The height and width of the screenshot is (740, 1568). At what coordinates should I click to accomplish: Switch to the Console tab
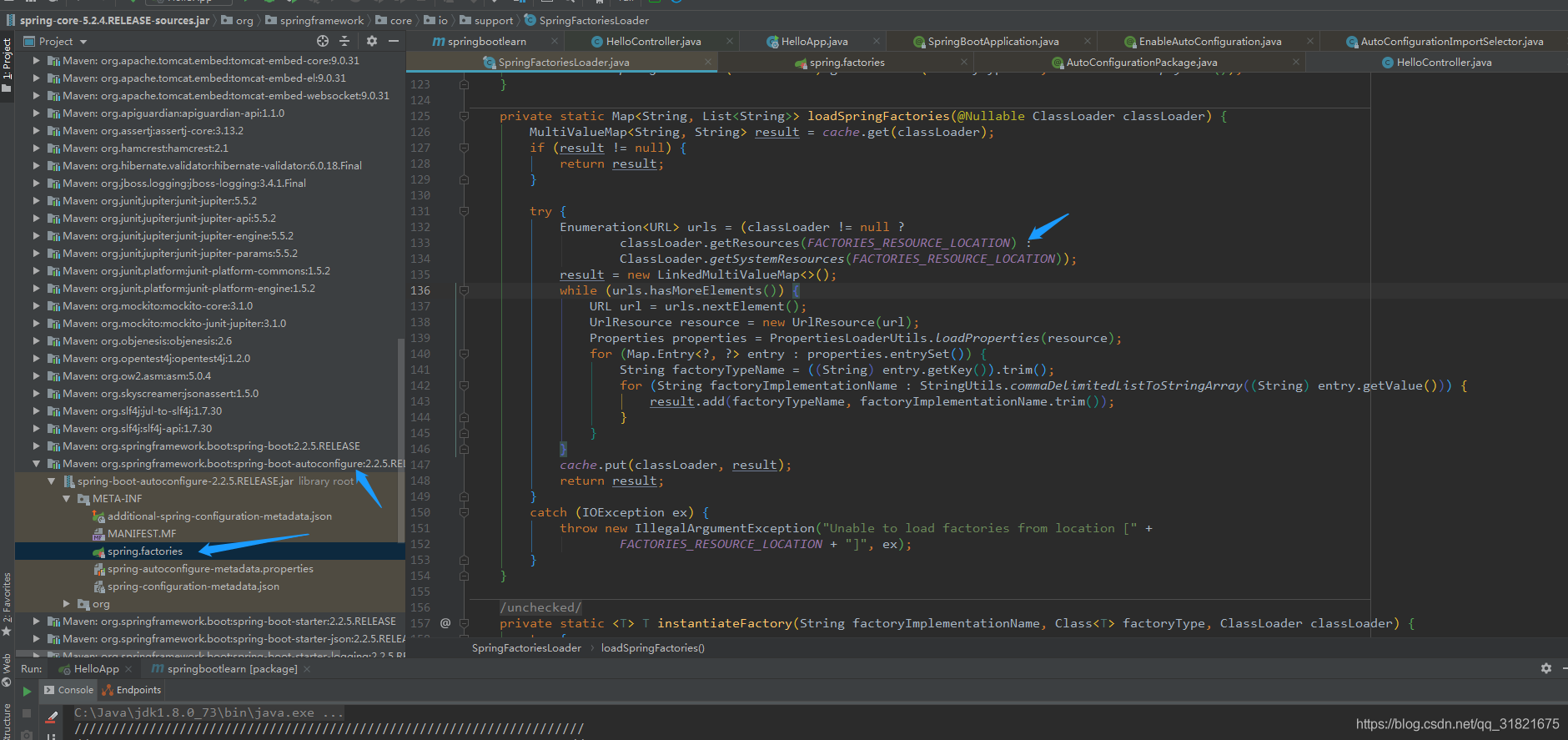68,690
